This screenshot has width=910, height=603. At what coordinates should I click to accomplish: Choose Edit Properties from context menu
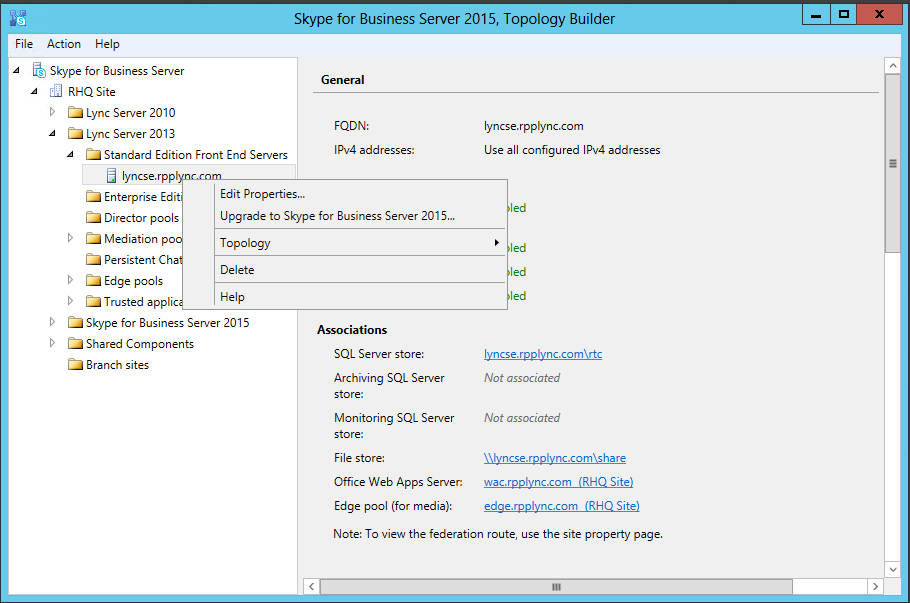[345, 194]
